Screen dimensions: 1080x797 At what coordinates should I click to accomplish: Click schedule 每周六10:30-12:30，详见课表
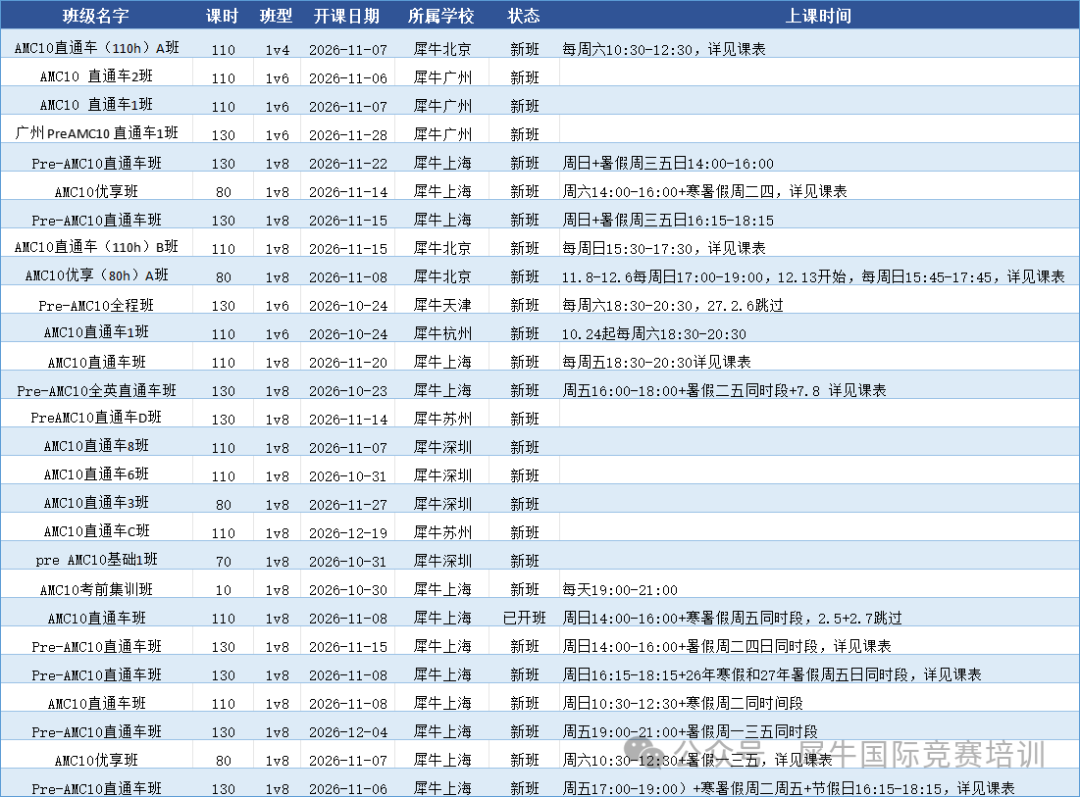tap(664, 49)
